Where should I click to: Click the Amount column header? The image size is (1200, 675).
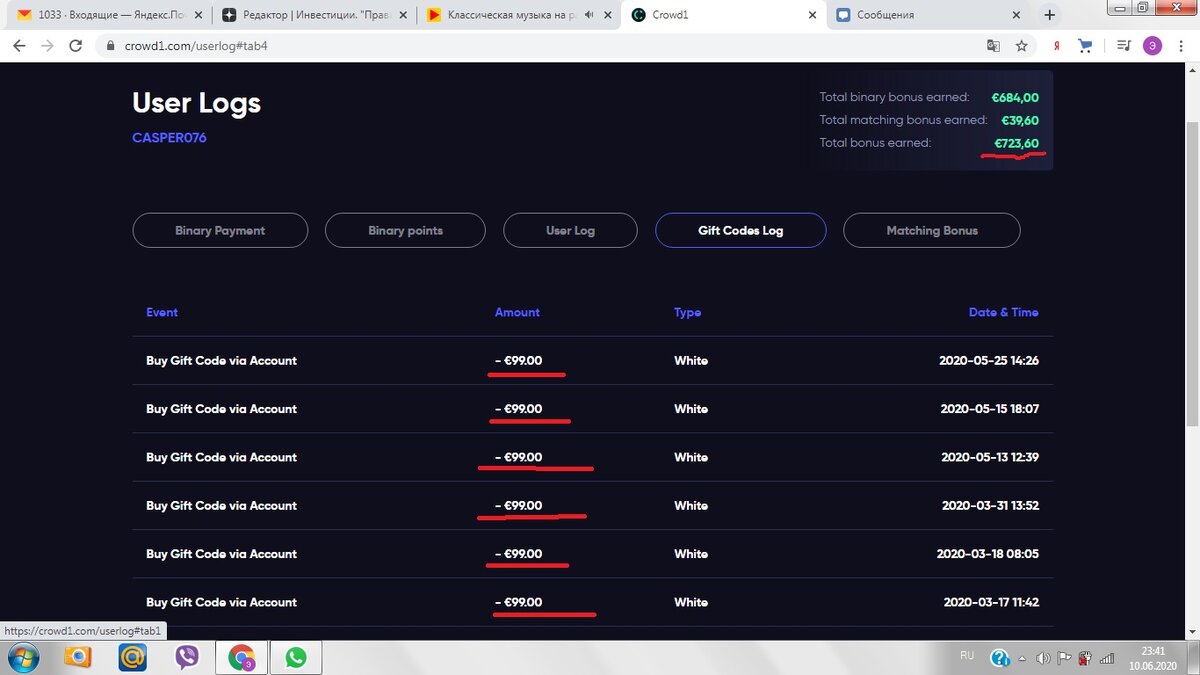coord(517,312)
